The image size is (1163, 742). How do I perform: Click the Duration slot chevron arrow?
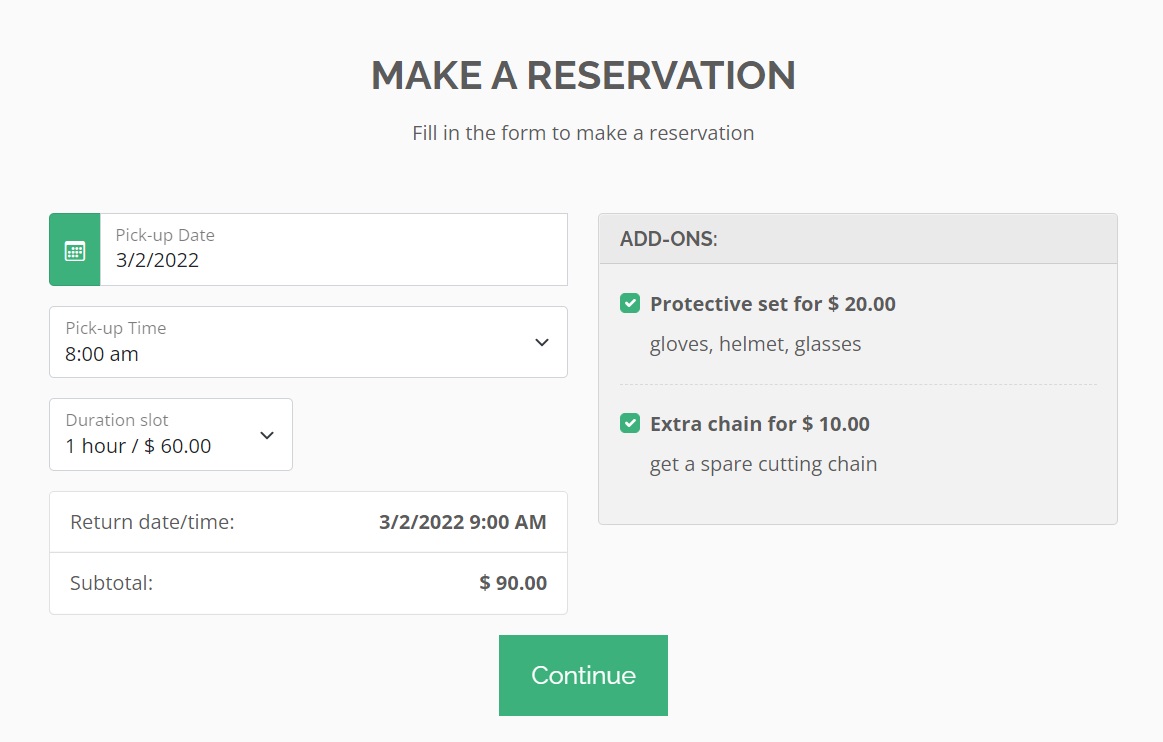[267, 435]
